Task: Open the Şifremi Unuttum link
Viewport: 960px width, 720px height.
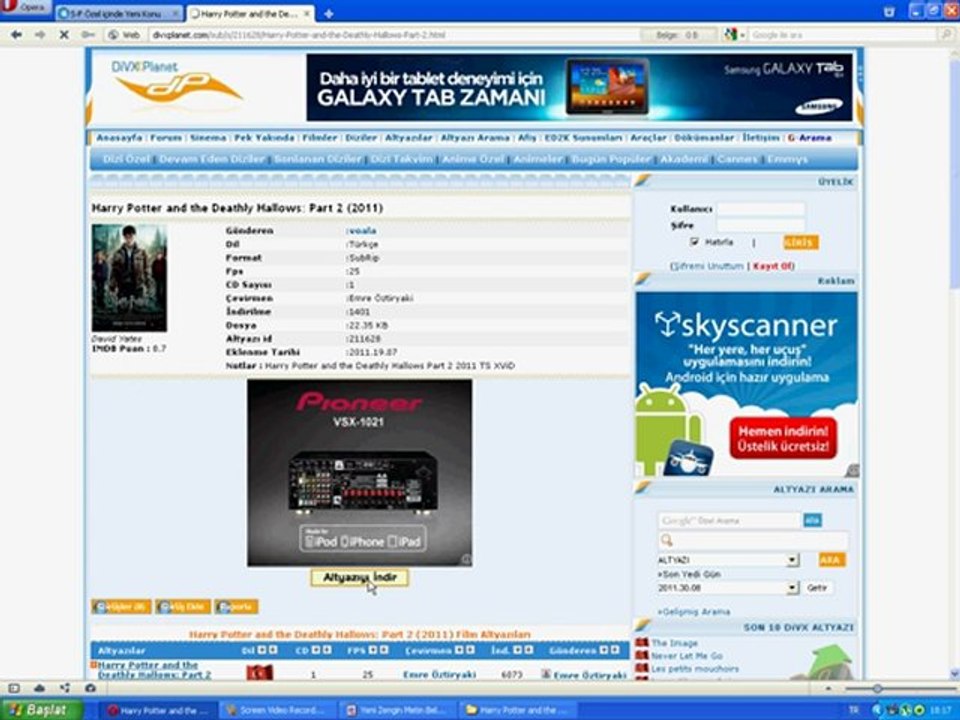Action: click(707, 266)
